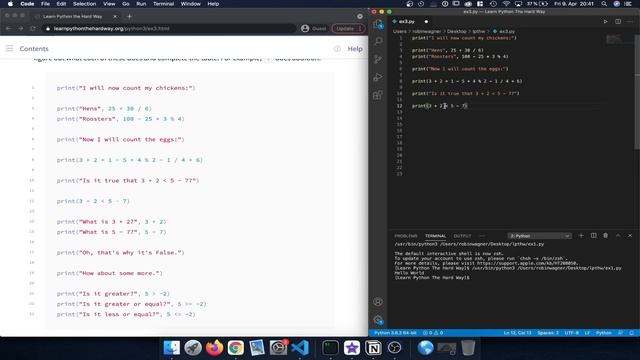
Task: Open the Run and Debug view
Action: (x=378, y=77)
